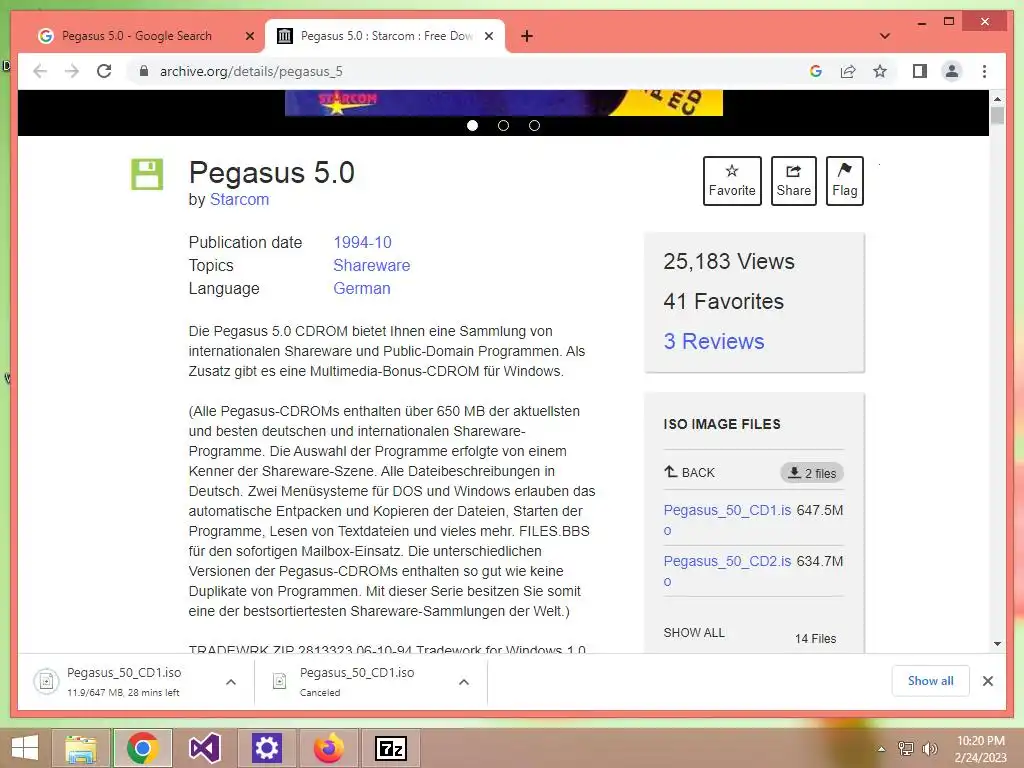Click Chrome icon in taskbar

[x=142, y=748]
